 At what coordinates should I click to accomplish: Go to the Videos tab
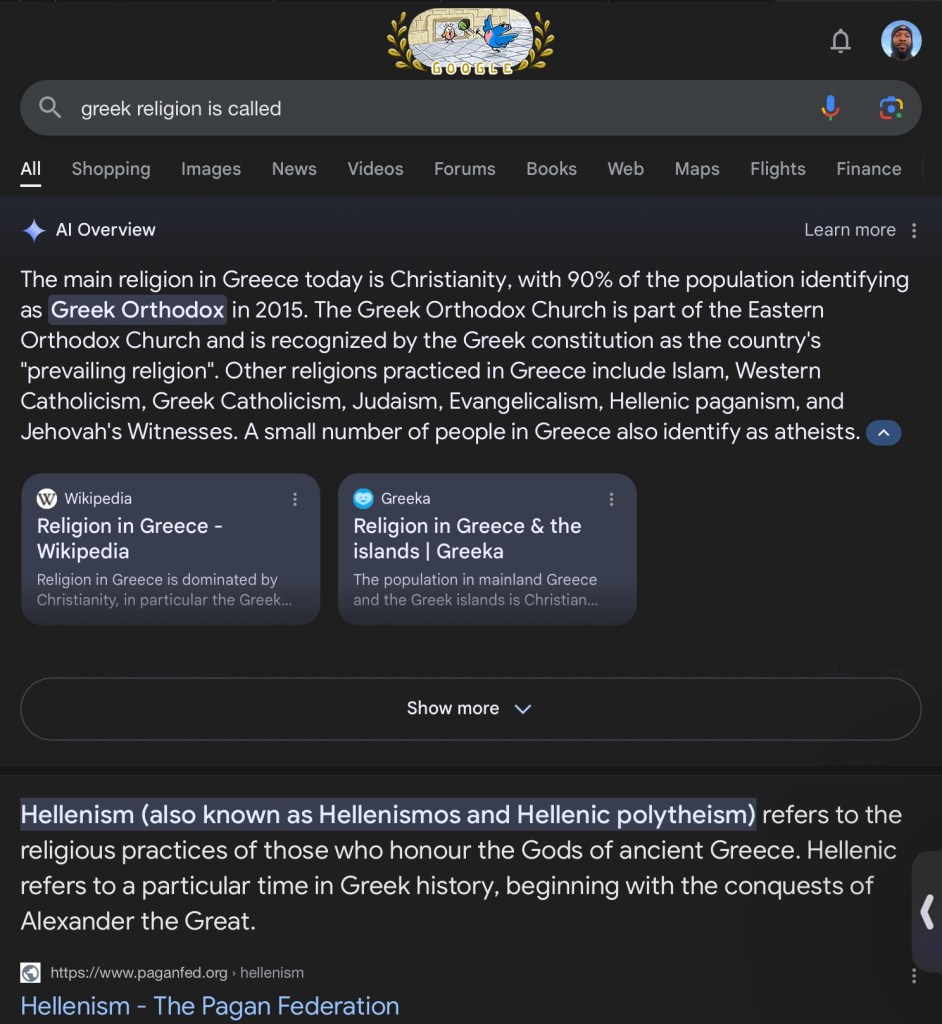click(375, 169)
